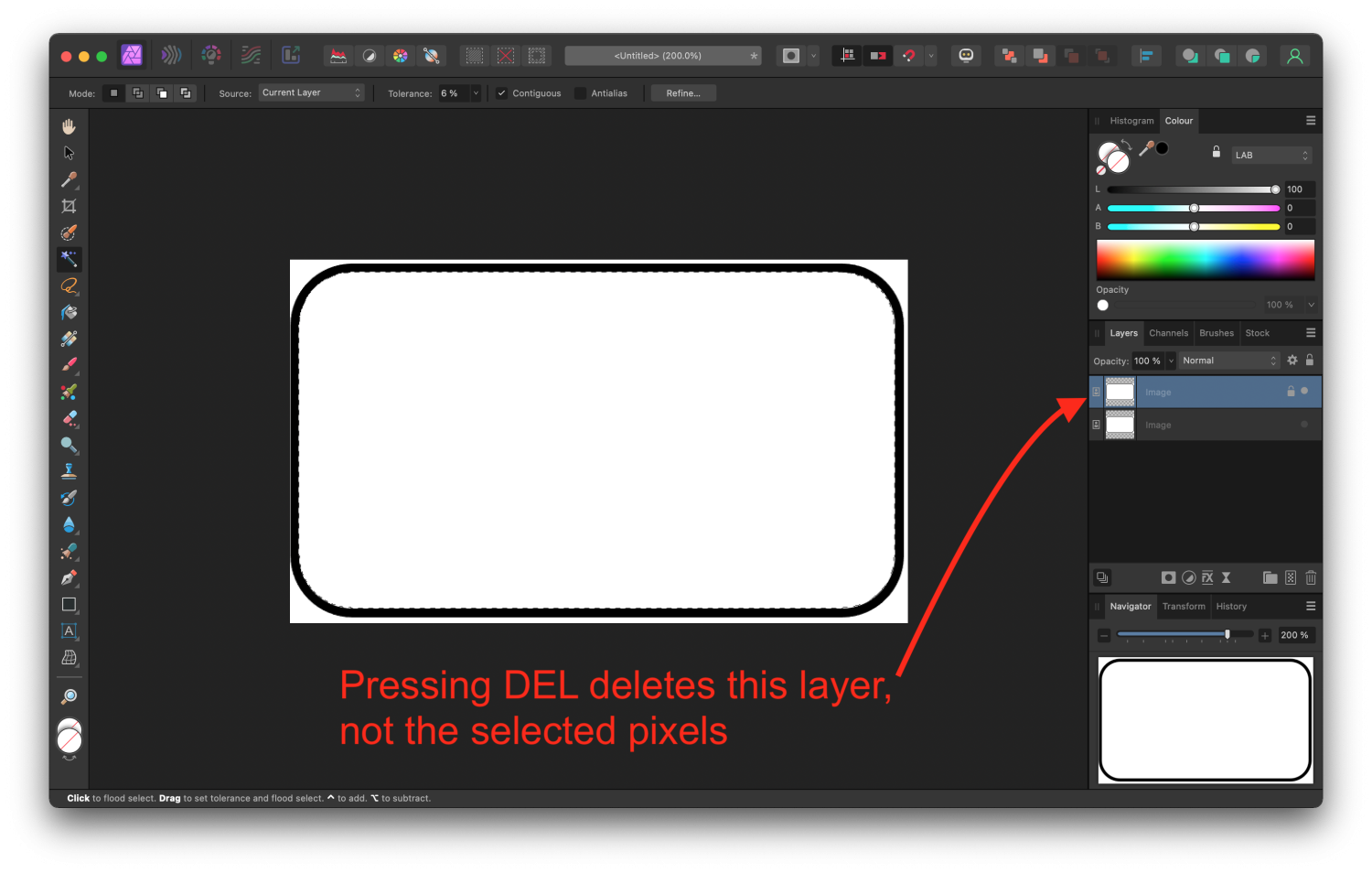Select the Move tool
Screen dimensions: 1372x873
69,153
